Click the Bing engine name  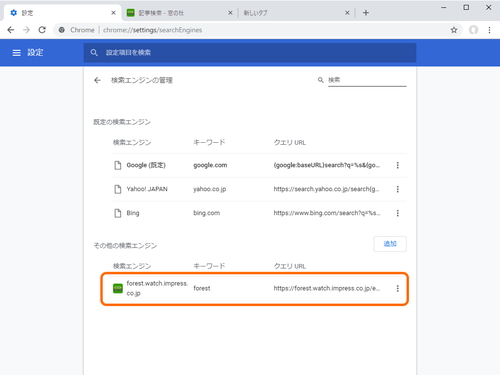pos(133,213)
